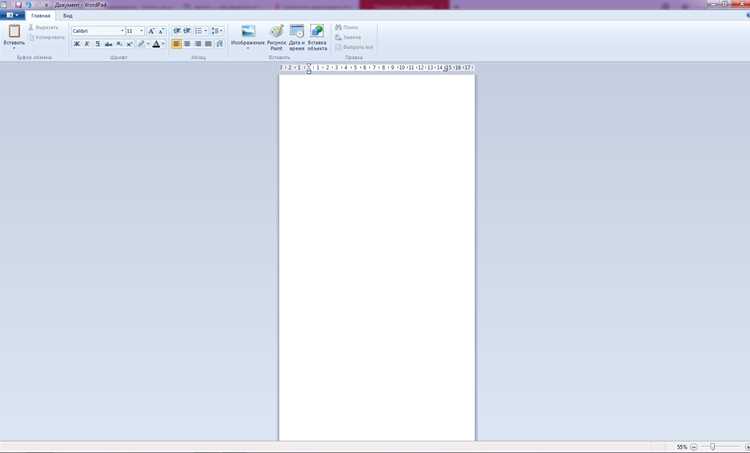The width and height of the screenshot is (750, 453).
Task: Select align text left
Action: tap(176, 44)
